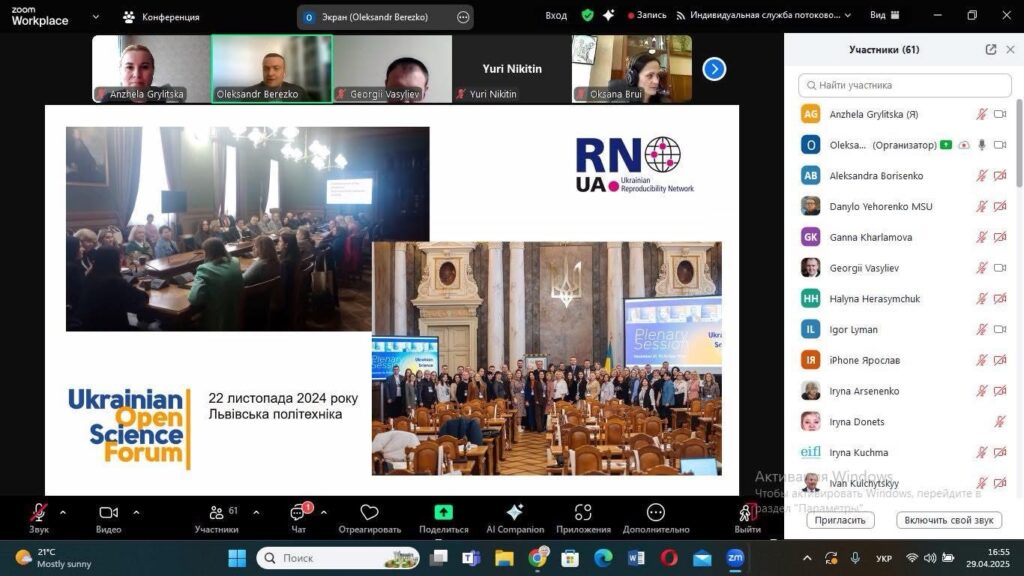1024x576 pixels.
Task: Open the Chat panel from the toolbar
Action: [x=298, y=514]
